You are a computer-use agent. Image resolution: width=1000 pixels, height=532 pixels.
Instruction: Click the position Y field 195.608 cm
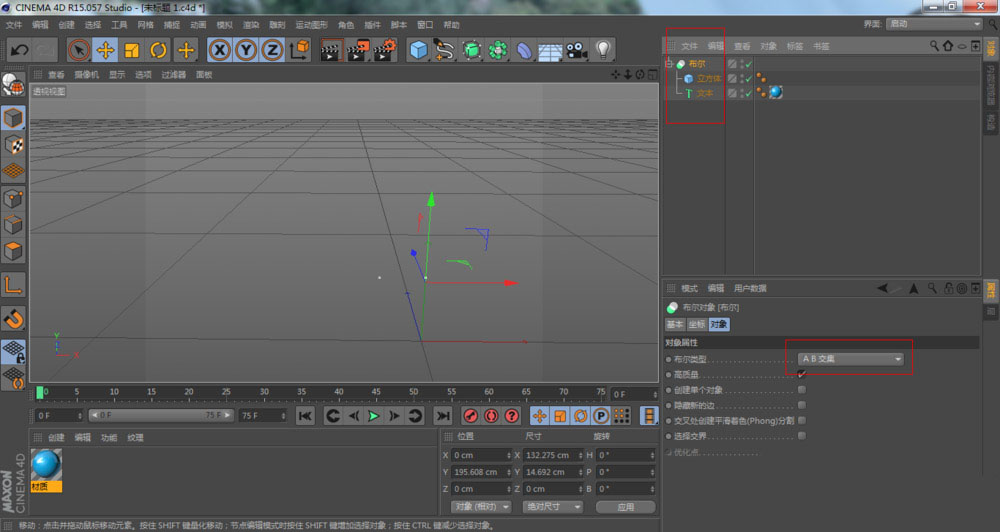(482, 472)
